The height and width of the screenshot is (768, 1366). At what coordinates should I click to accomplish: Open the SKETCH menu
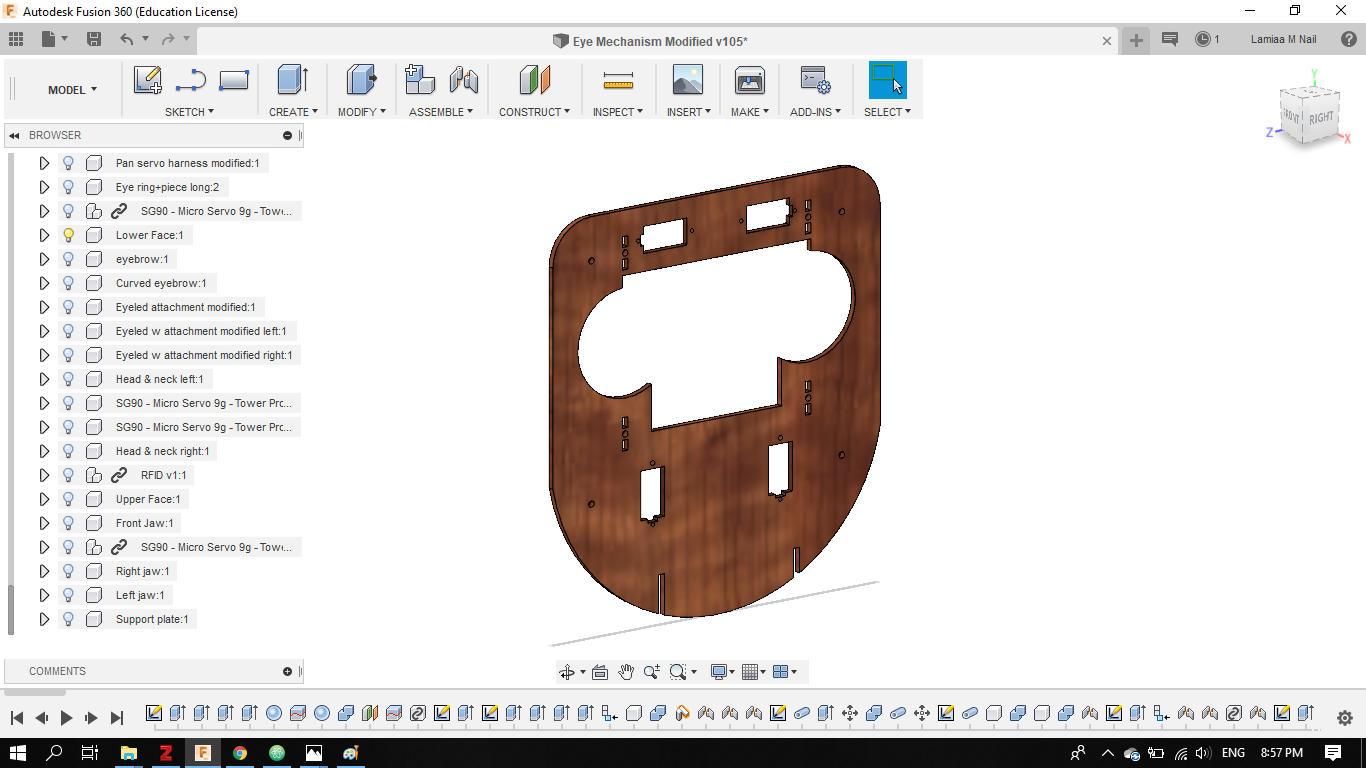[x=189, y=112]
